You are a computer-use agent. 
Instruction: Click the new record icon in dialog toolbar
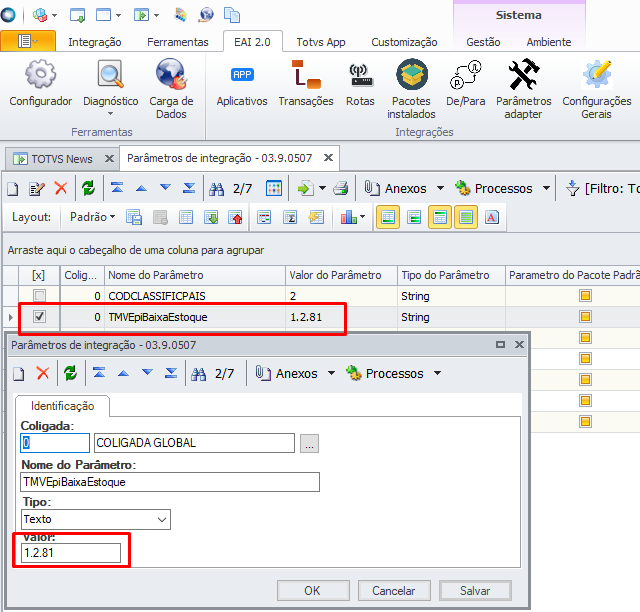(x=19, y=373)
